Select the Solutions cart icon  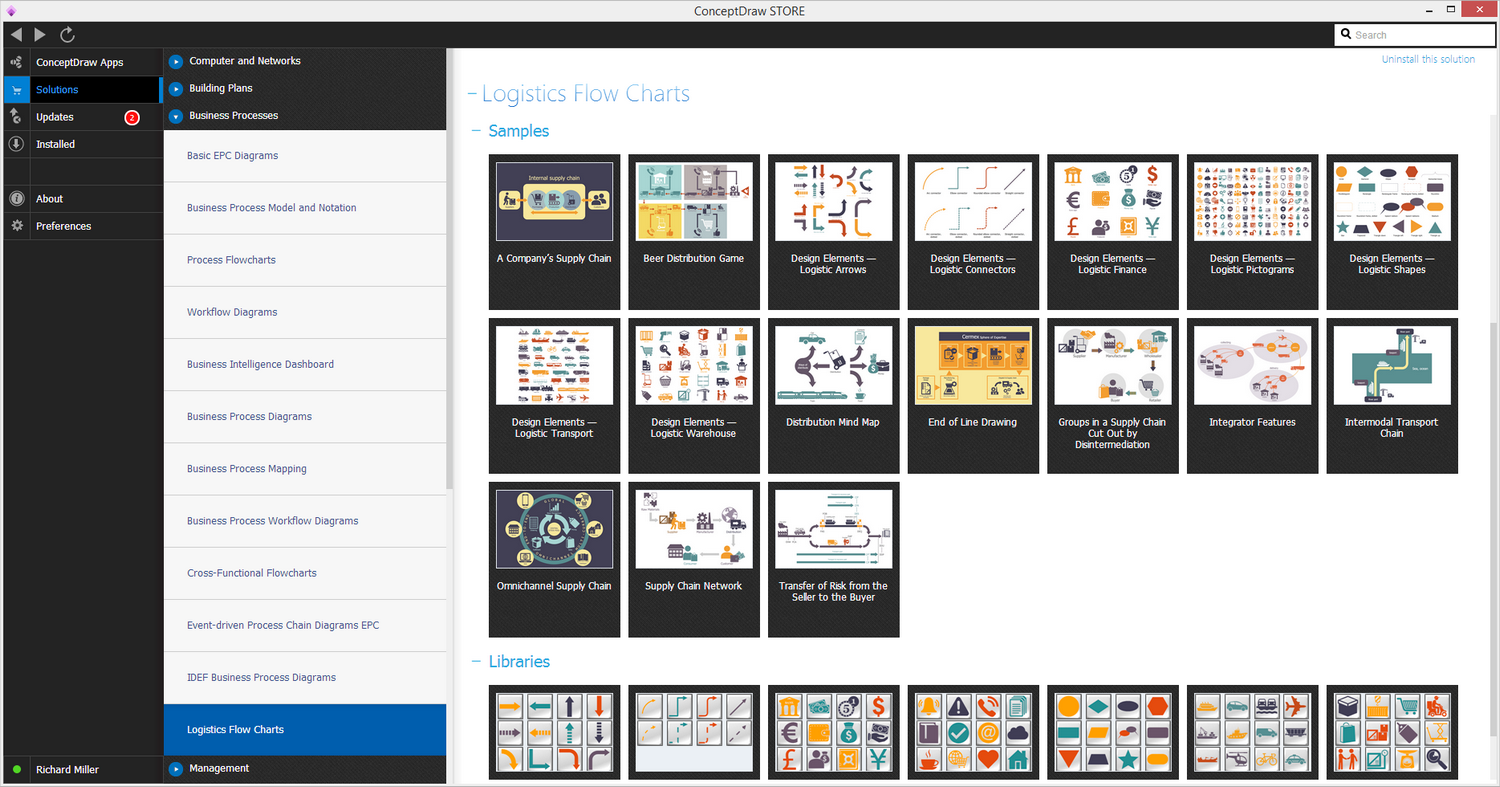16,90
